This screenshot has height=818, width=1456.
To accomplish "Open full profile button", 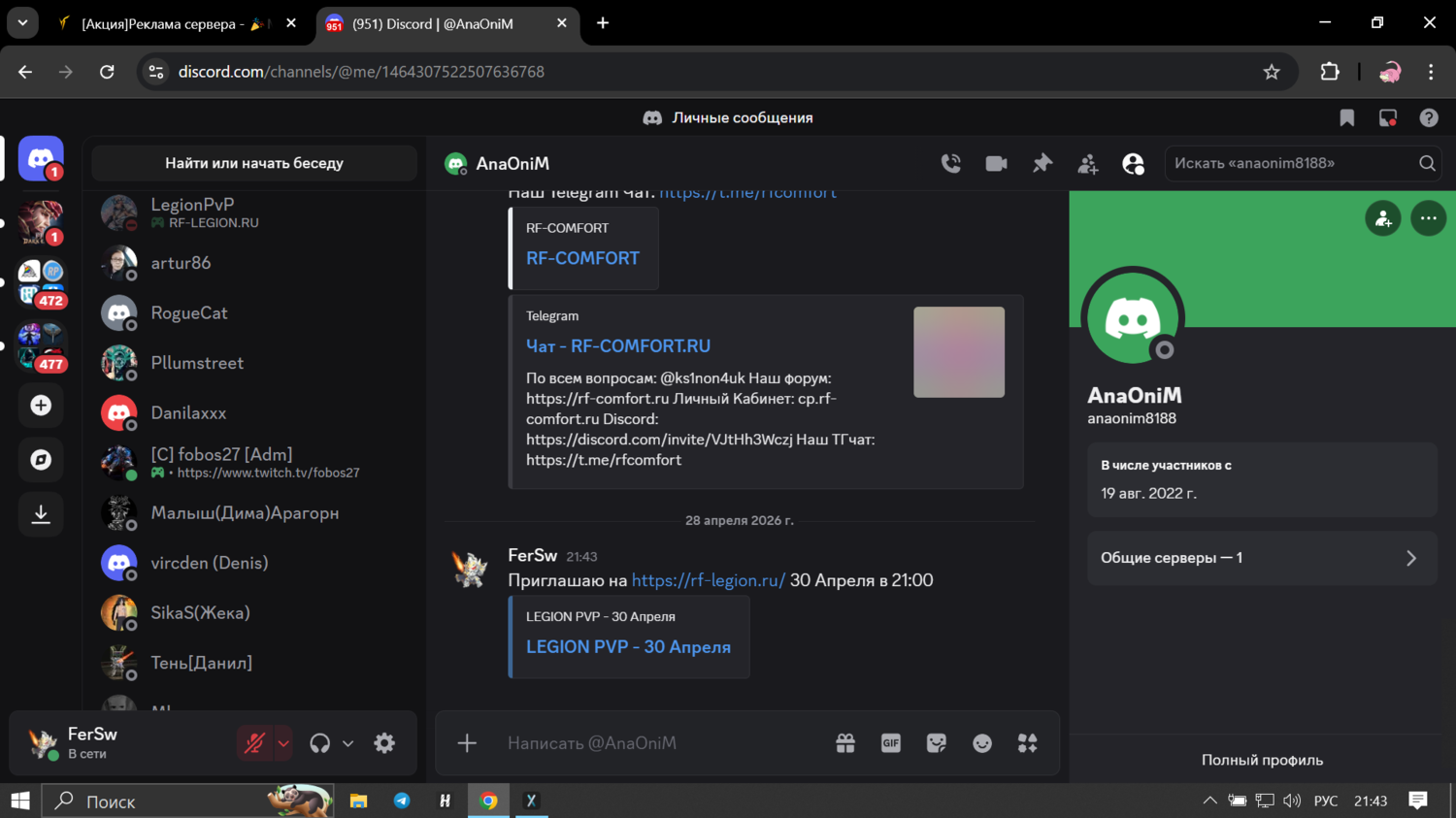I will coord(1262,760).
